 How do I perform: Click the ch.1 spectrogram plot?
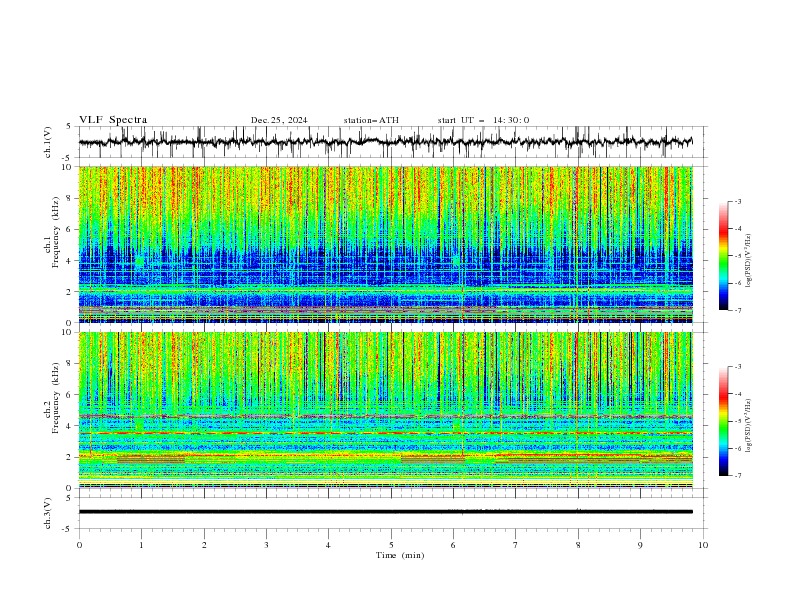(385, 244)
